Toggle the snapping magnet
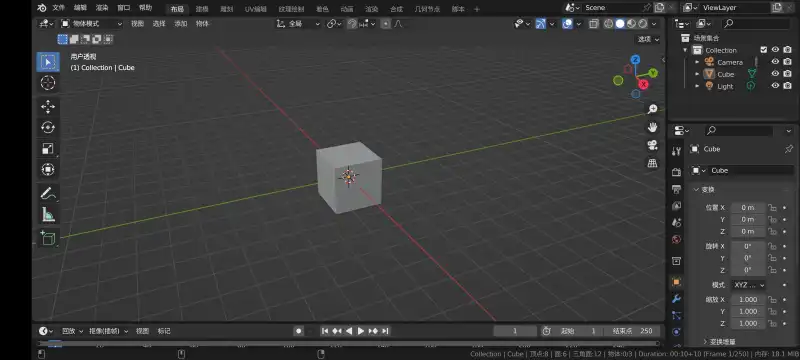The image size is (800, 360). click(352, 24)
